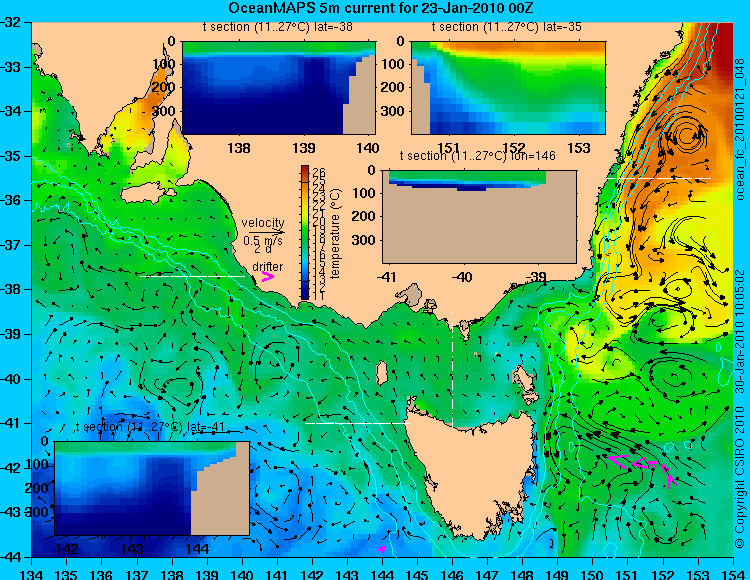Click the 'drifter' legend label
The image size is (750, 580).
tap(267, 266)
